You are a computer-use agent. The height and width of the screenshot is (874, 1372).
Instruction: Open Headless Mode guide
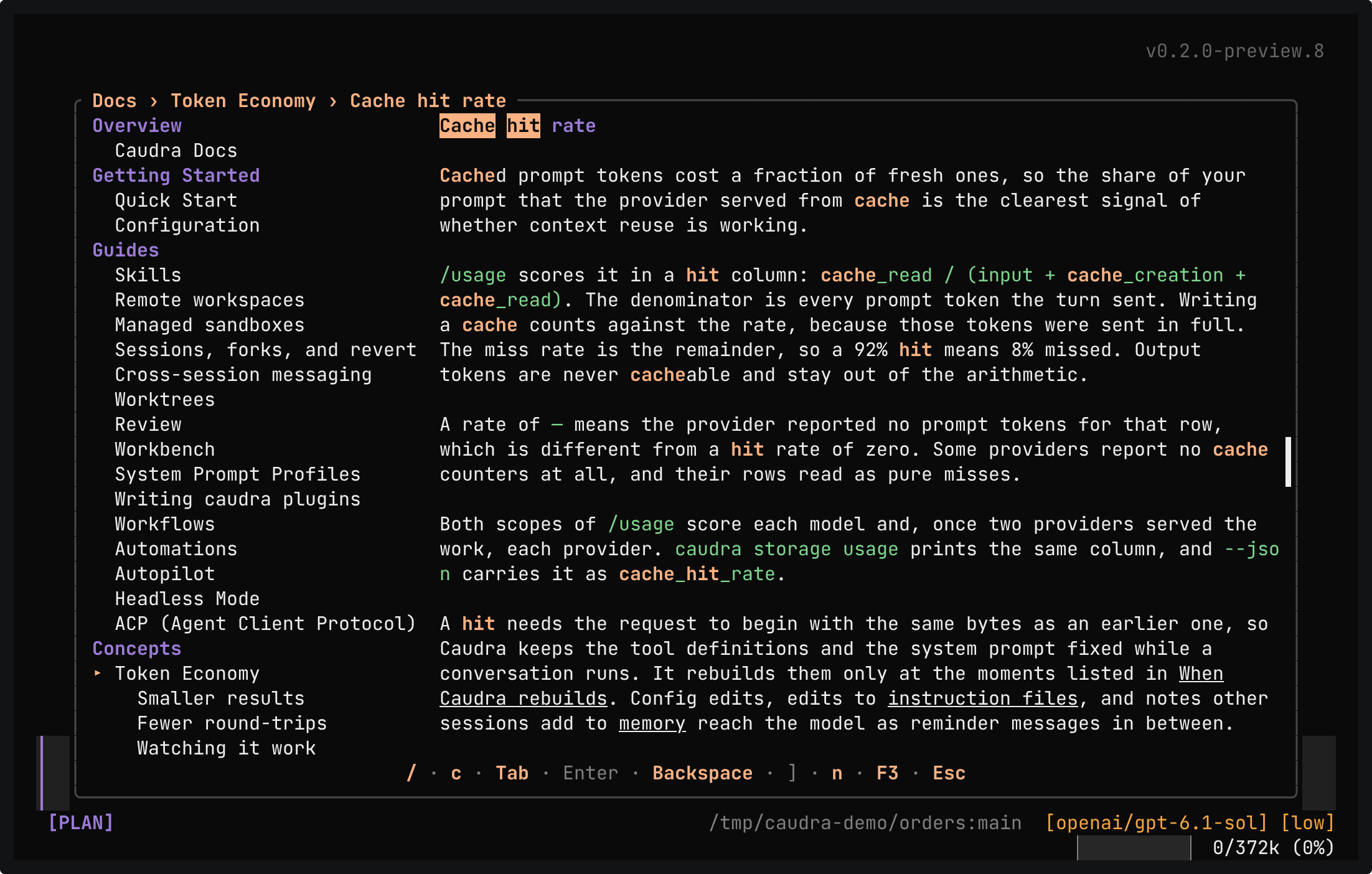point(187,599)
